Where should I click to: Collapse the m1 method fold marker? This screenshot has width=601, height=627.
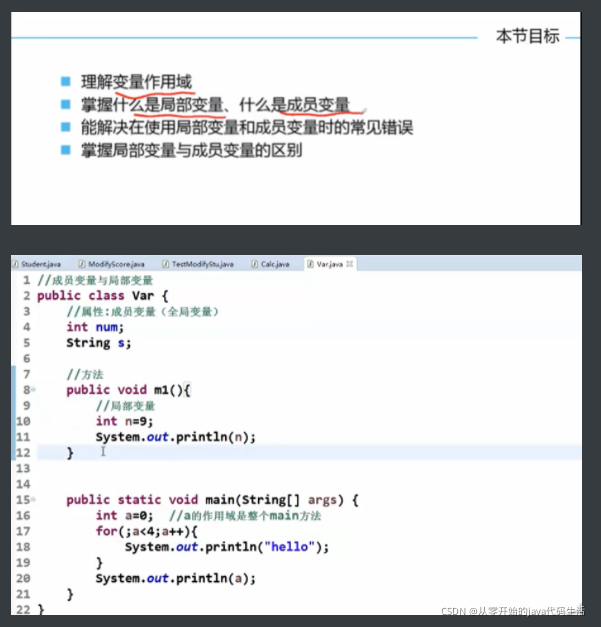tap(34, 389)
